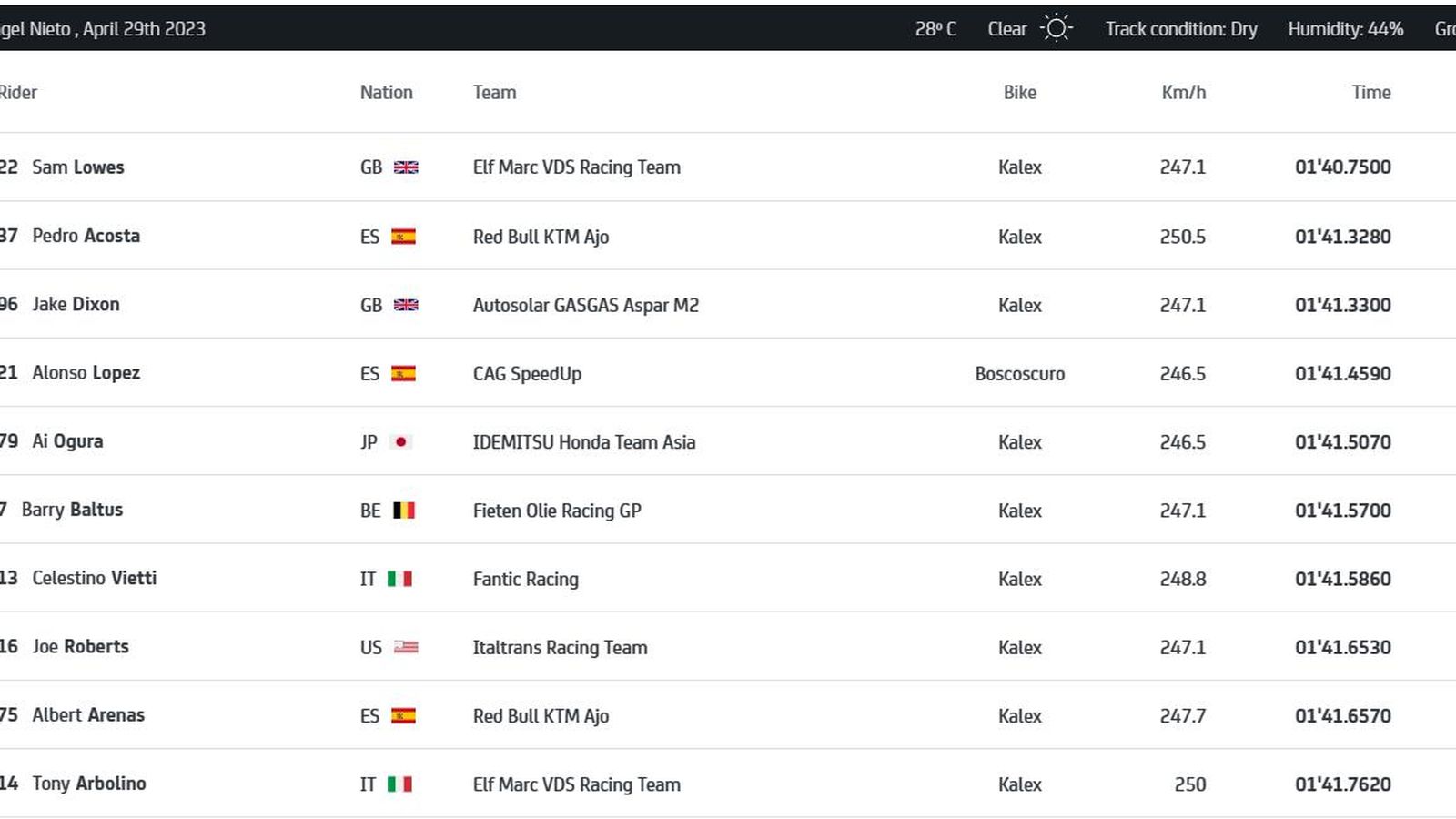Click the Spanish flag beside Pedro Acosta
The image size is (1456, 819).
(x=405, y=236)
